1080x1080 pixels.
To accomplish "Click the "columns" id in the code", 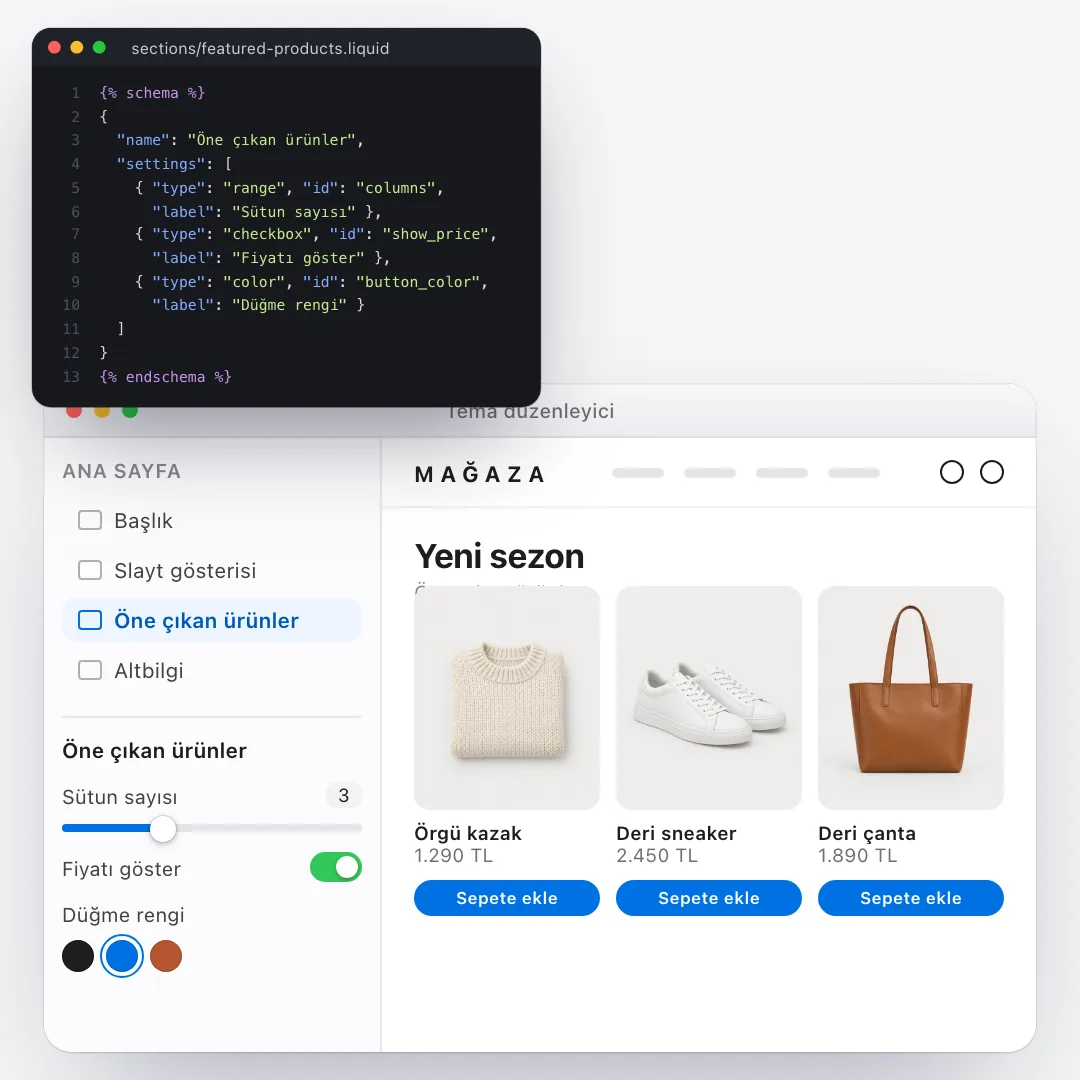I will pos(395,188).
